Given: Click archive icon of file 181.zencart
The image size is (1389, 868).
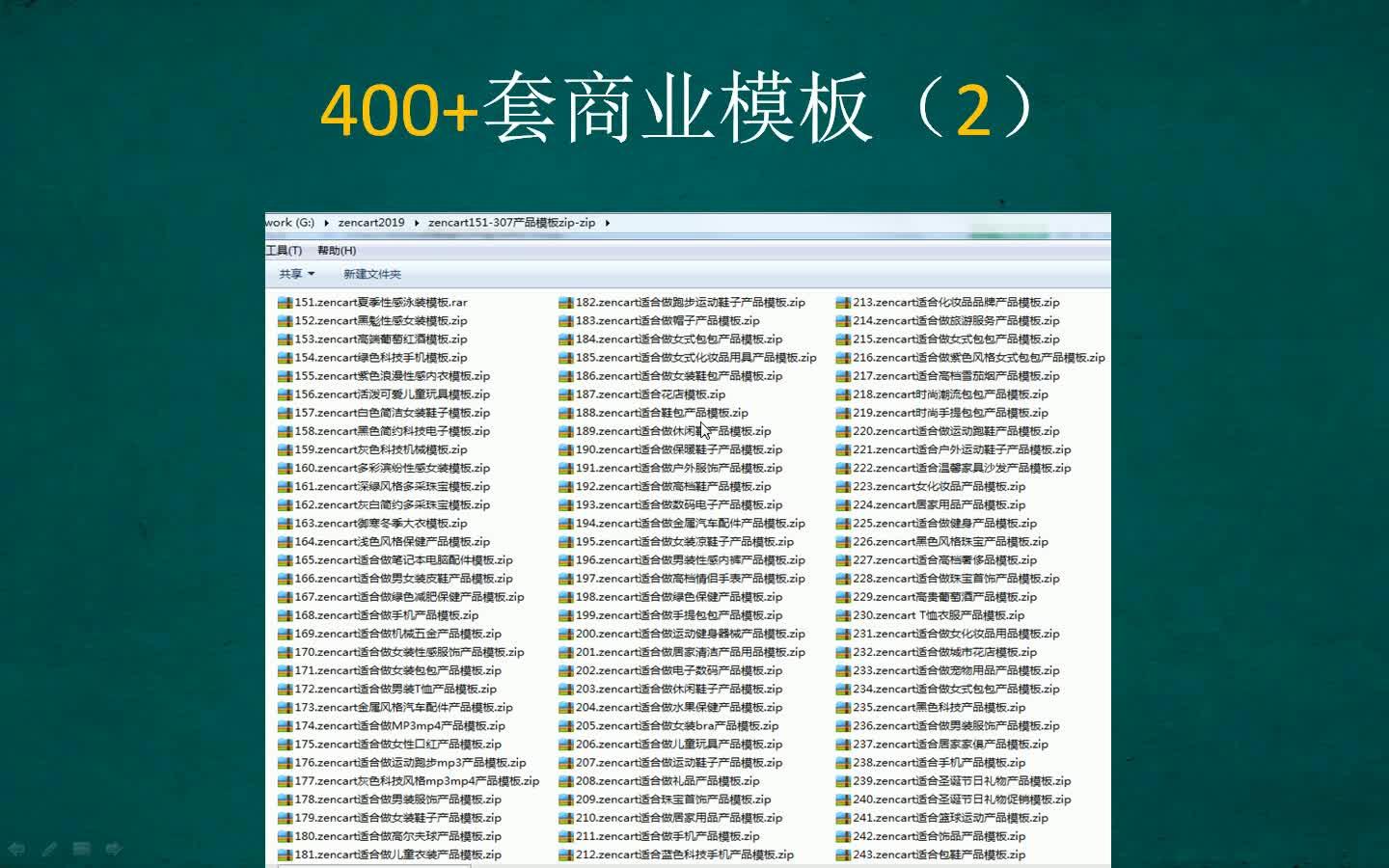Looking at the screenshot, I should [x=285, y=854].
